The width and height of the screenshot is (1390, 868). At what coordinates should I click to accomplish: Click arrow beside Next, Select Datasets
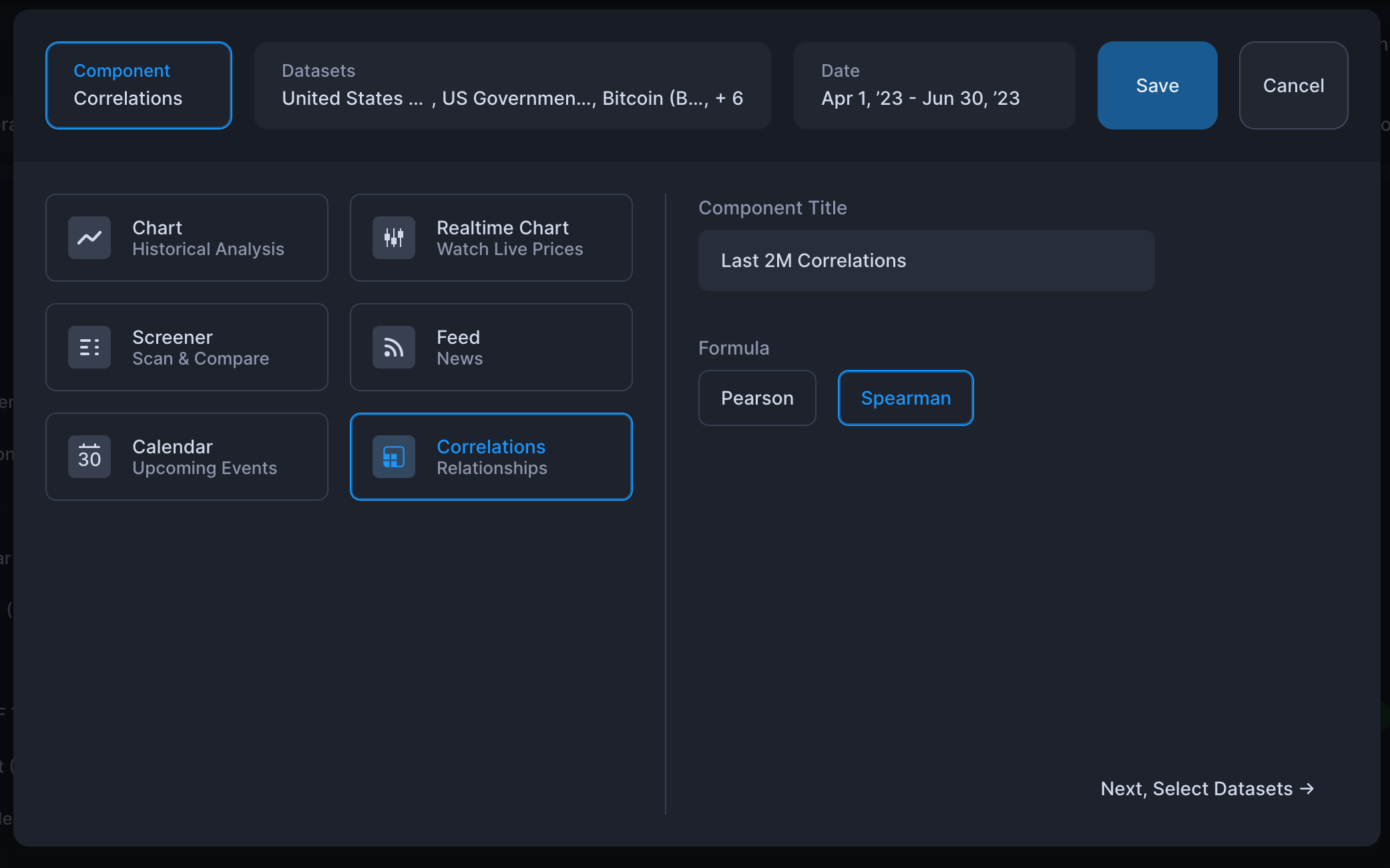coord(1307,789)
